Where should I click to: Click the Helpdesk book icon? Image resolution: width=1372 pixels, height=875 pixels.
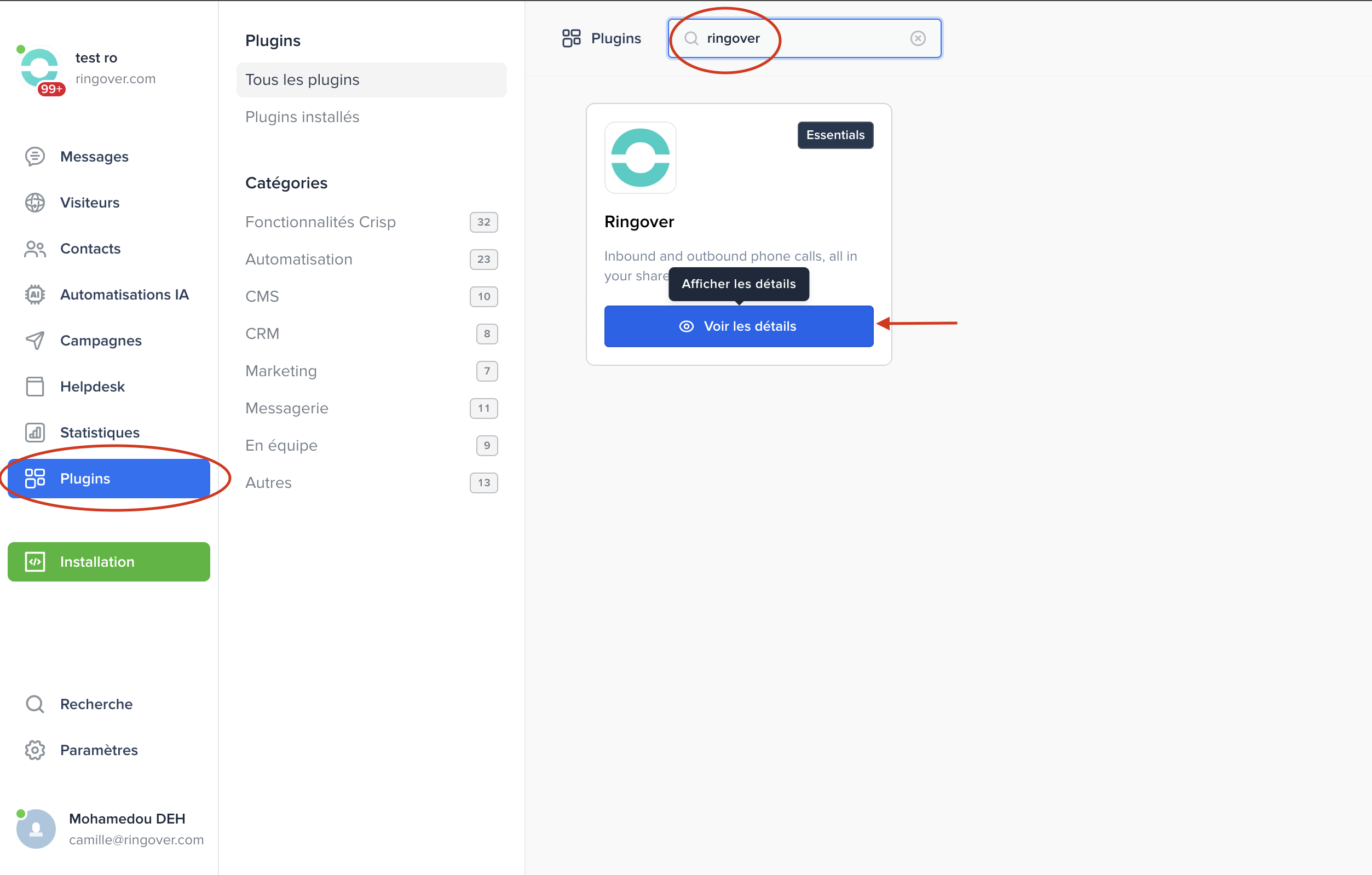click(34, 387)
